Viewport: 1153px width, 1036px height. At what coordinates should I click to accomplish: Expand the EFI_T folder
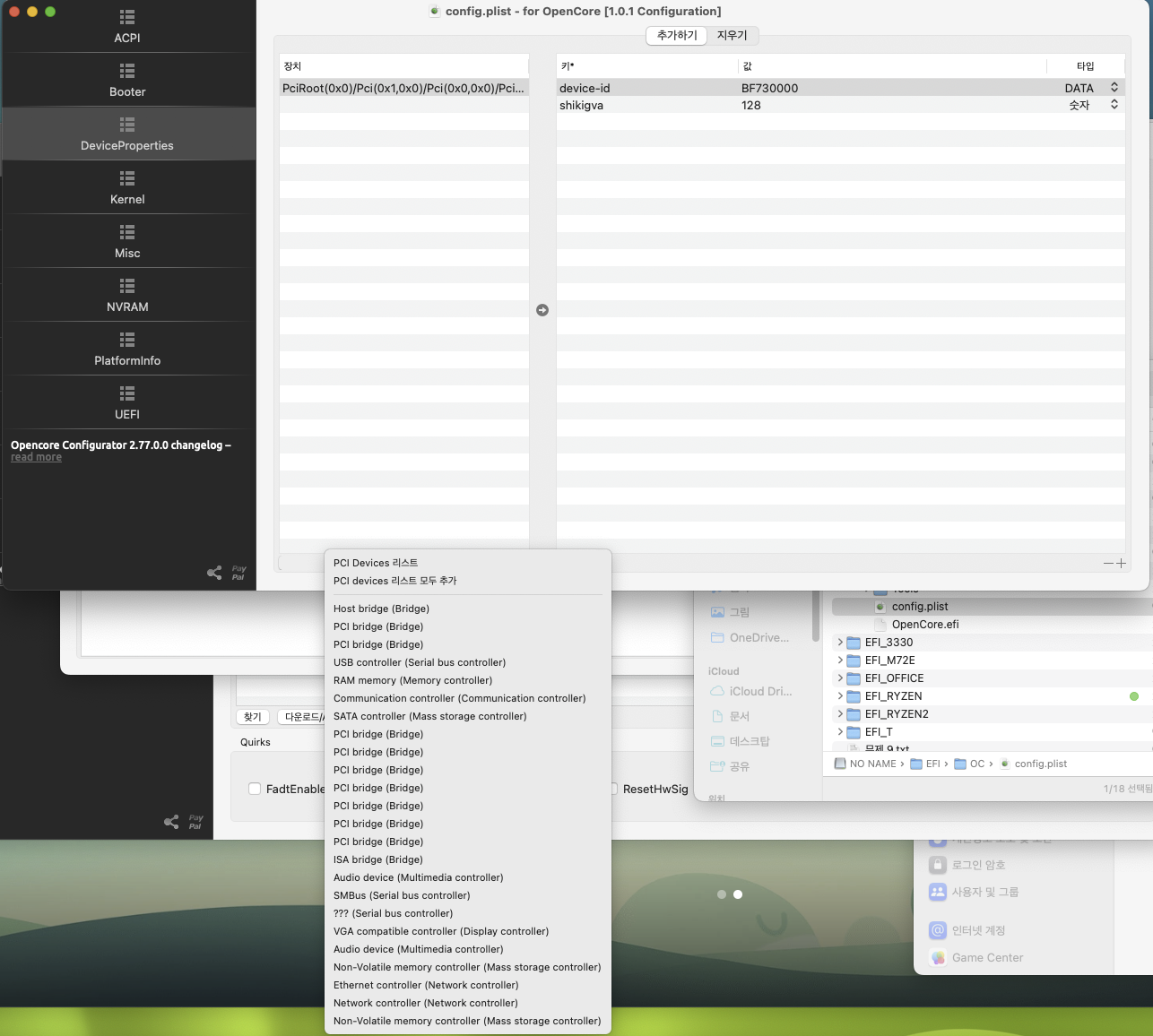pos(840,732)
